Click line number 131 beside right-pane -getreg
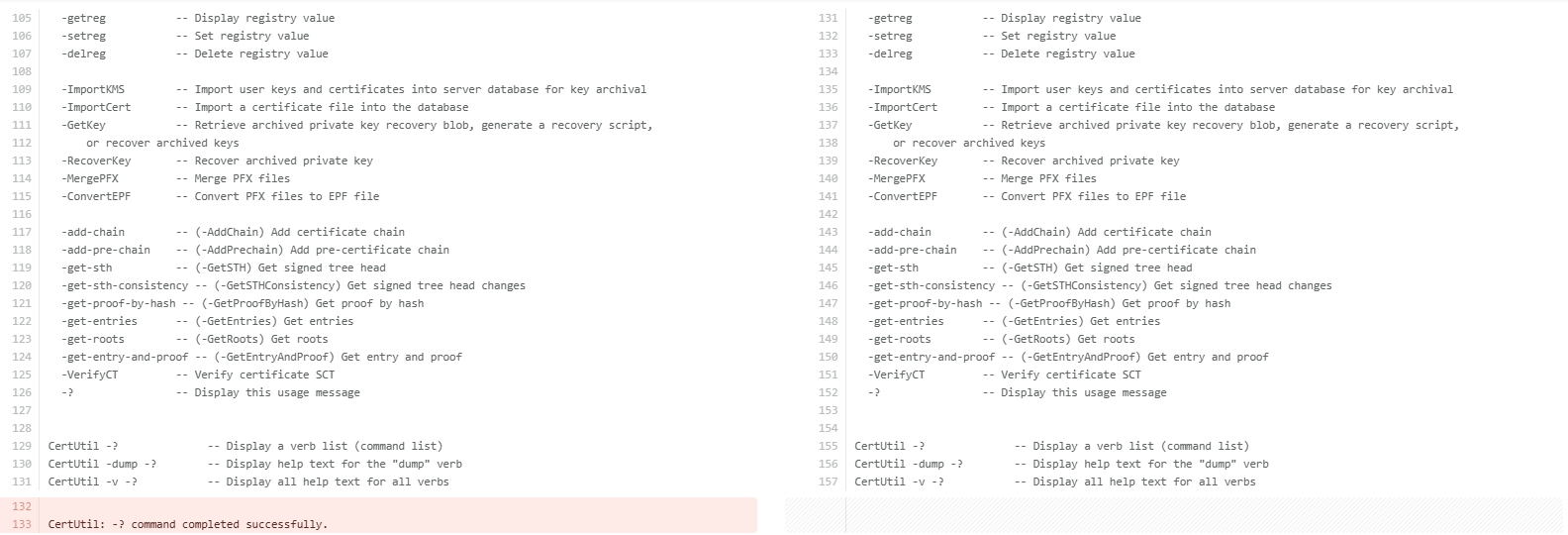Screen dimensions: 1568x535 [x=828, y=18]
